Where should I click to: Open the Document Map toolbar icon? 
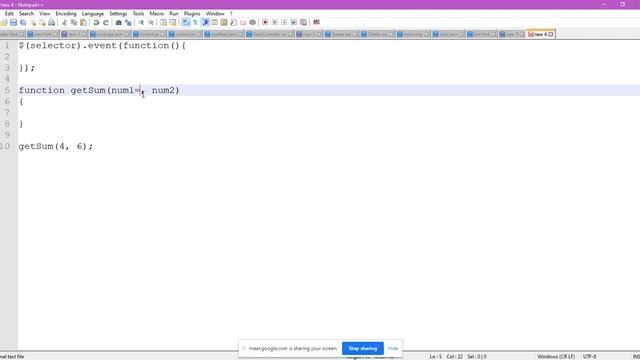(x=224, y=22)
